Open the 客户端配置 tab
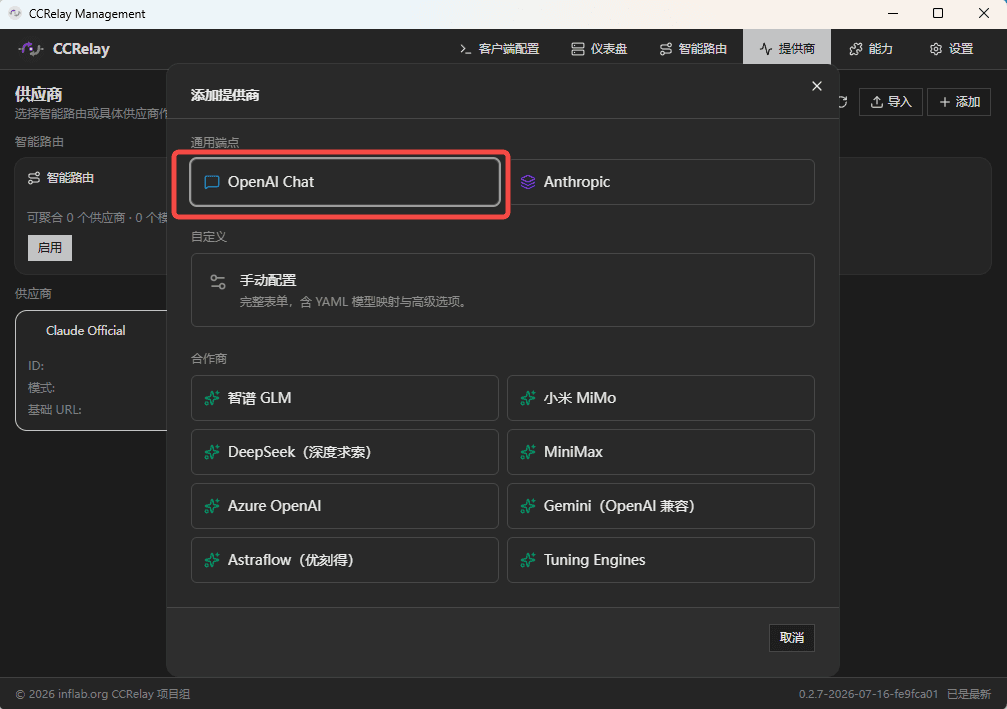 click(500, 49)
